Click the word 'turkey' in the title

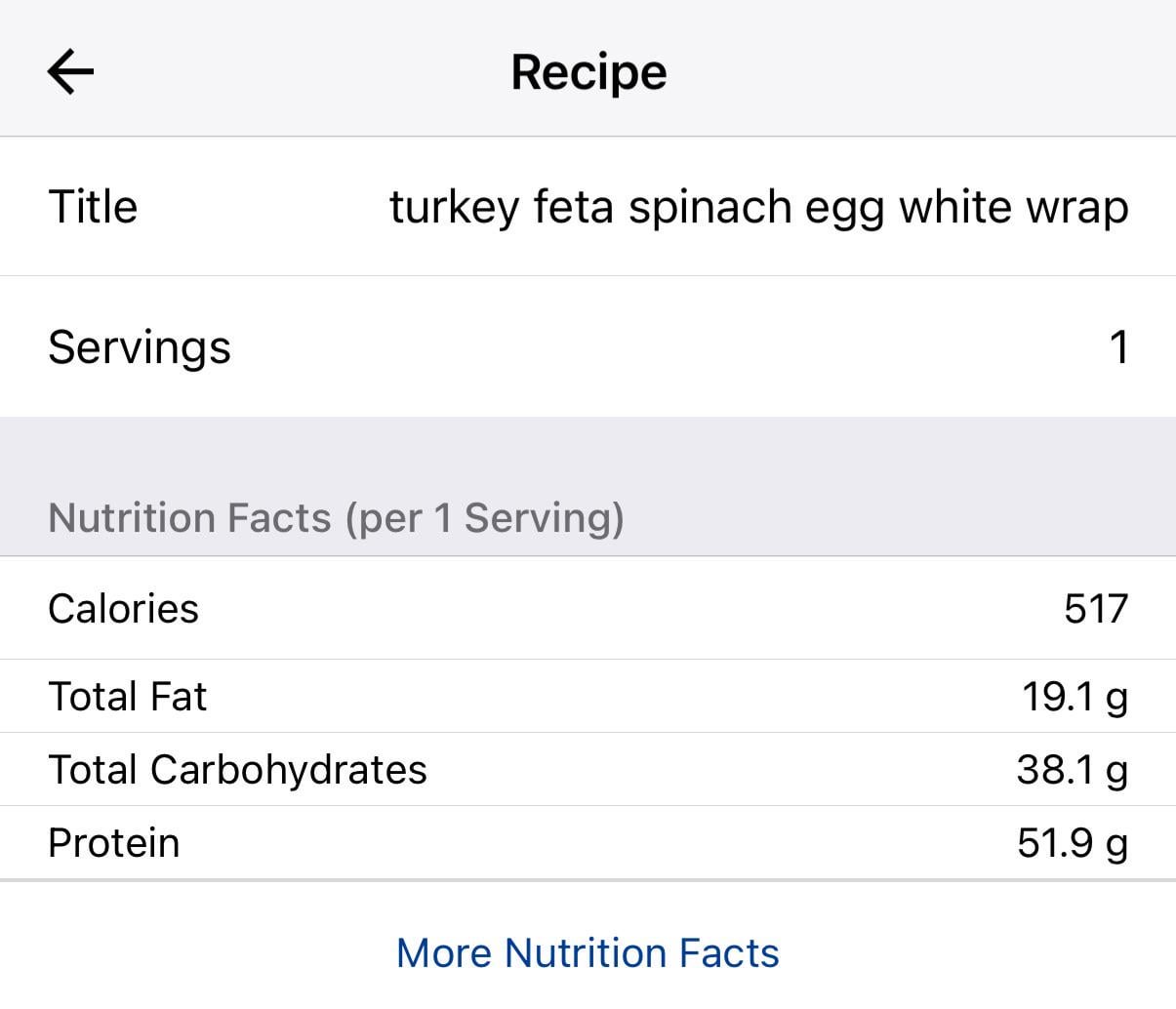point(454,207)
